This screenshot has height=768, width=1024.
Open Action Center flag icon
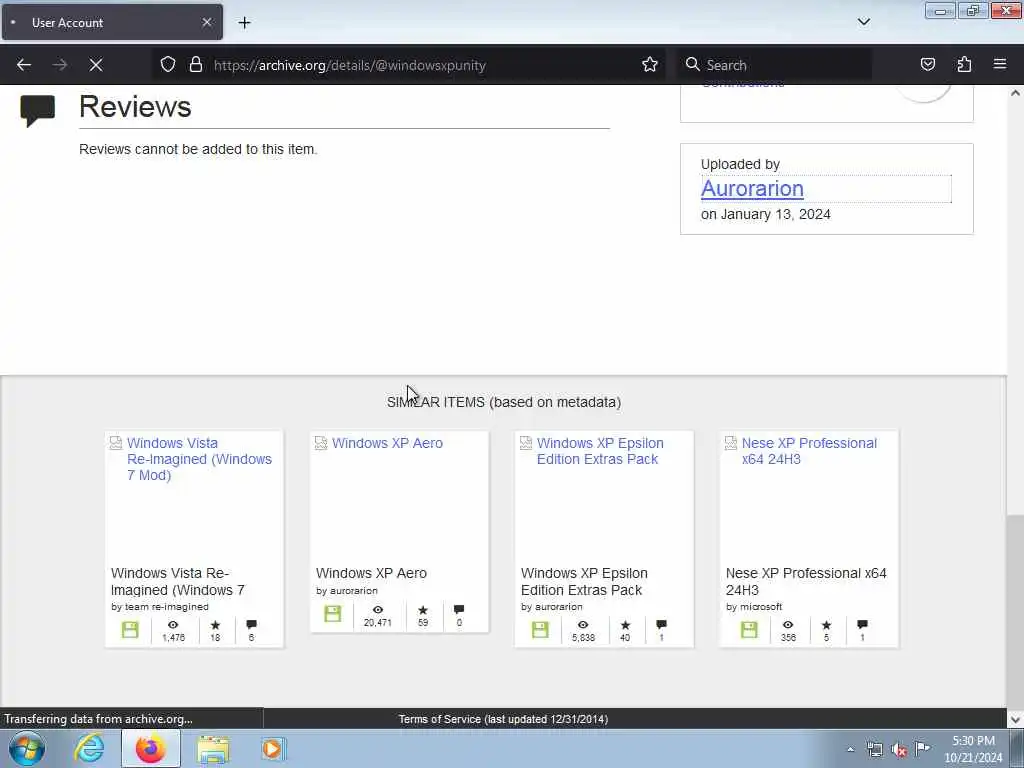point(922,749)
